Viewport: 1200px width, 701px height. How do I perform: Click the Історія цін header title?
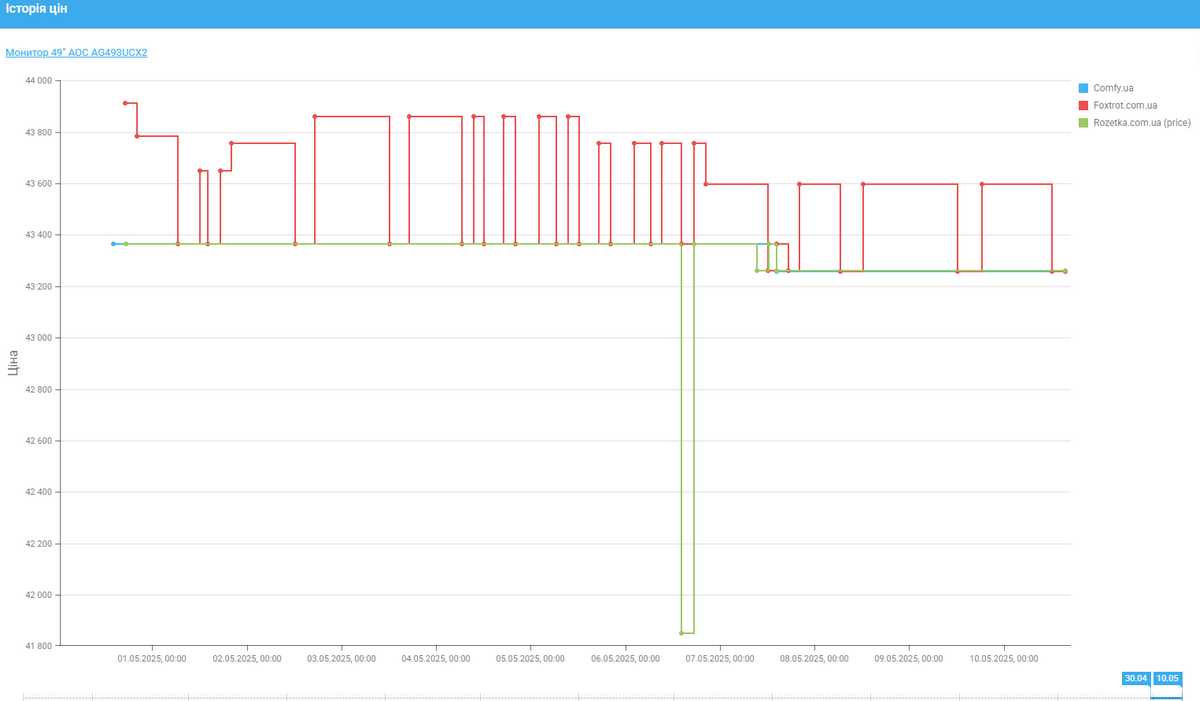coord(36,9)
